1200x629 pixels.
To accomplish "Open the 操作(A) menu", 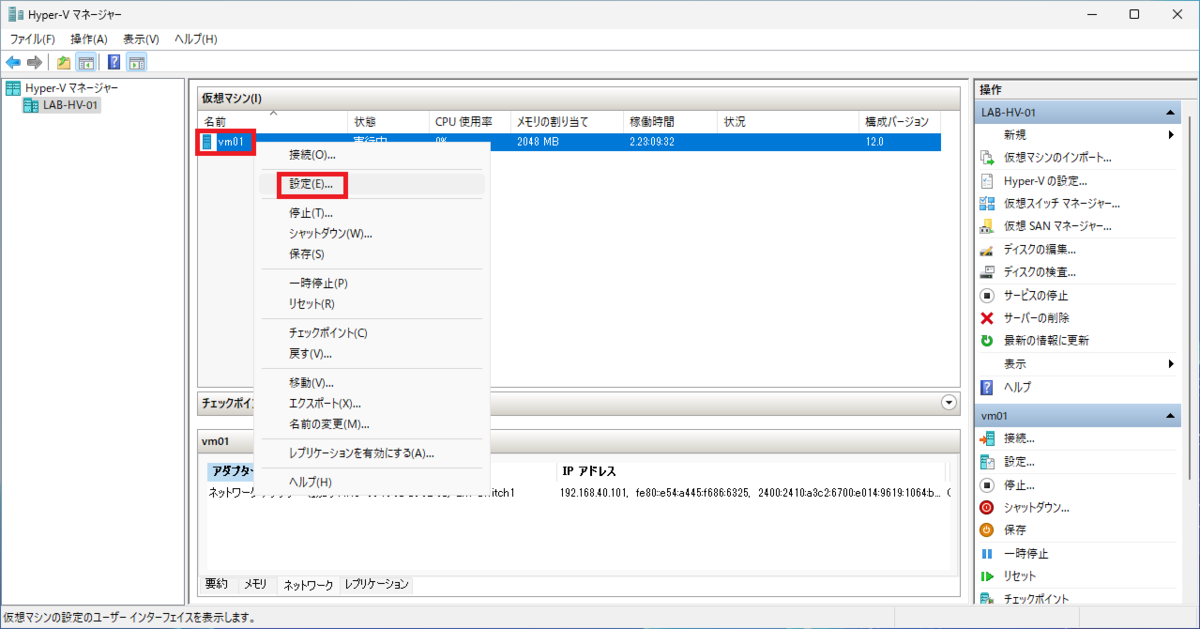I will tap(89, 38).
